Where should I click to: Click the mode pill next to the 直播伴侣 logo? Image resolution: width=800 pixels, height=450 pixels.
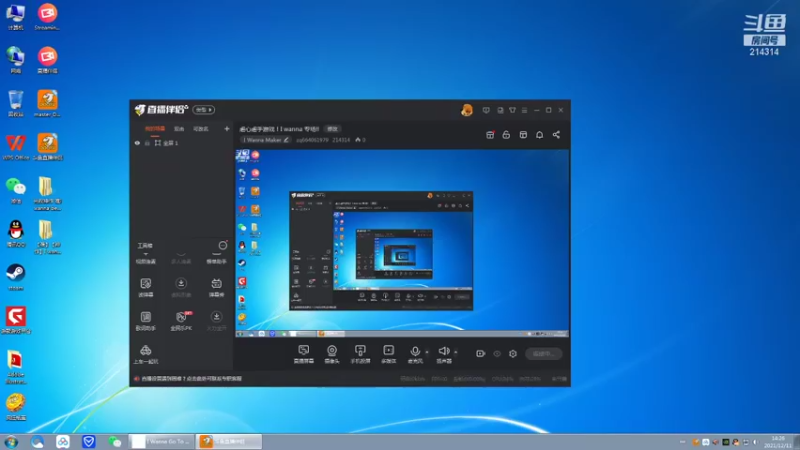coord(204,110)
